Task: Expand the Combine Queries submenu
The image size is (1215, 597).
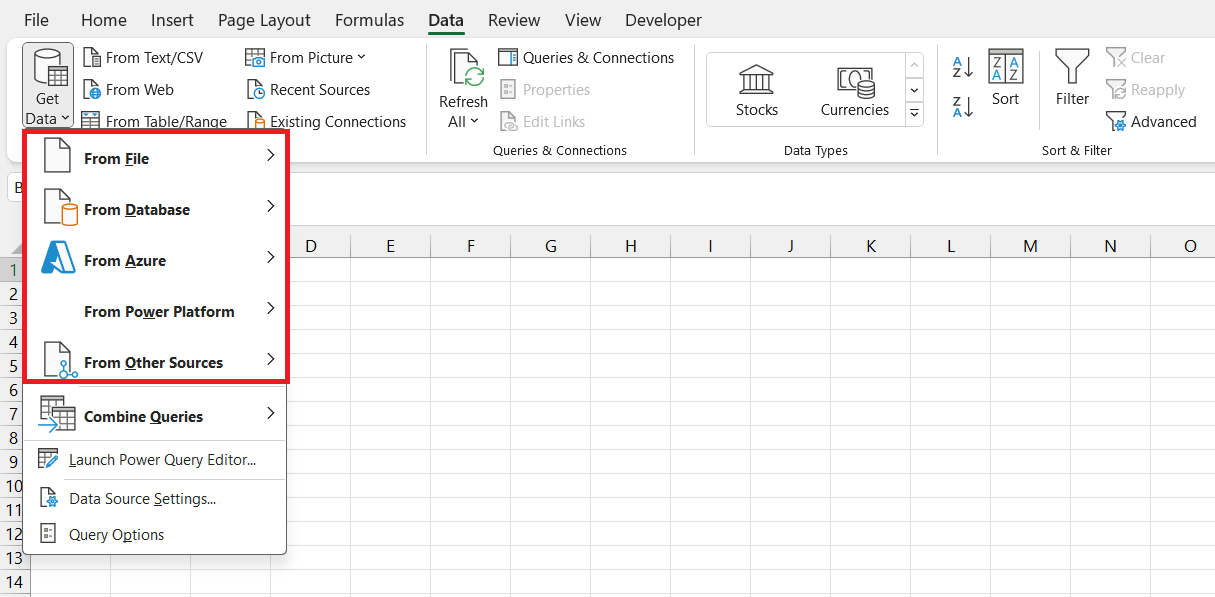Action: [155, 416]
